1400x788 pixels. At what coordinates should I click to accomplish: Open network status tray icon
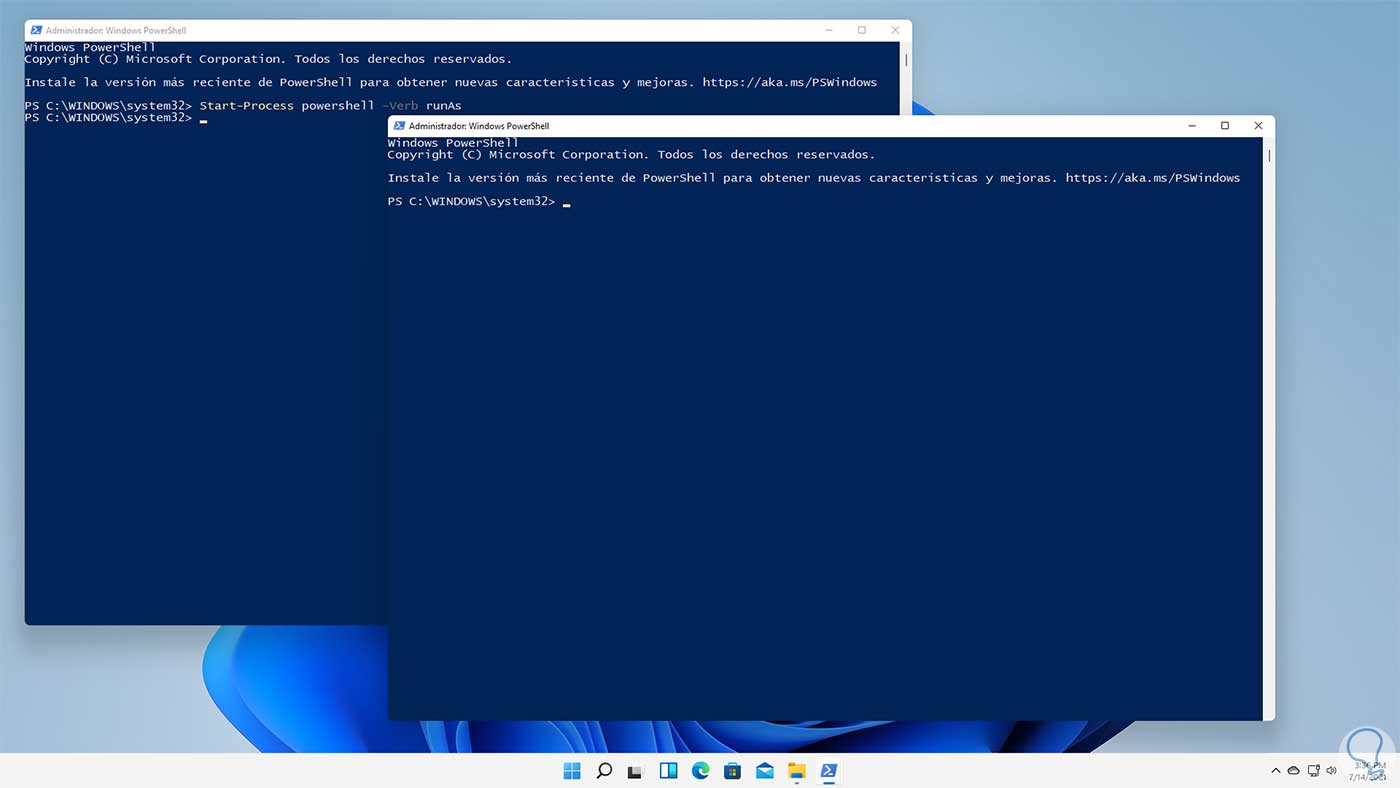[1312, 771]
